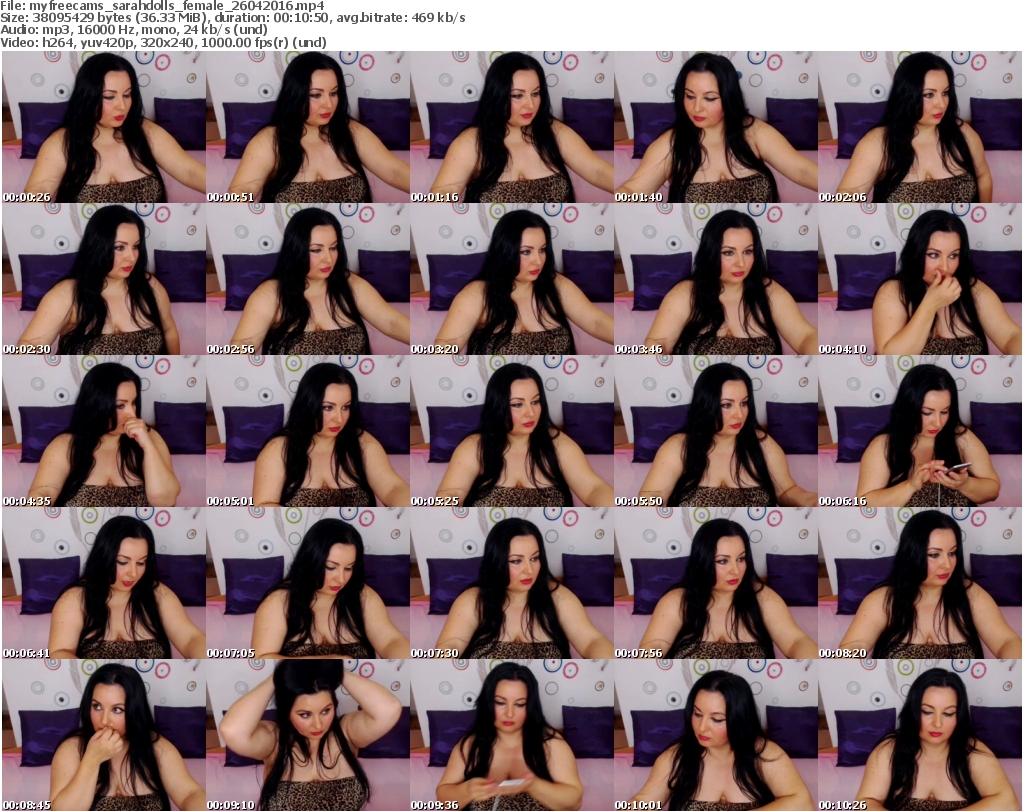Open the thumbnail frame stamped 00:02:56
This screenshot has width=1024, height=811.
pos(308,279)
